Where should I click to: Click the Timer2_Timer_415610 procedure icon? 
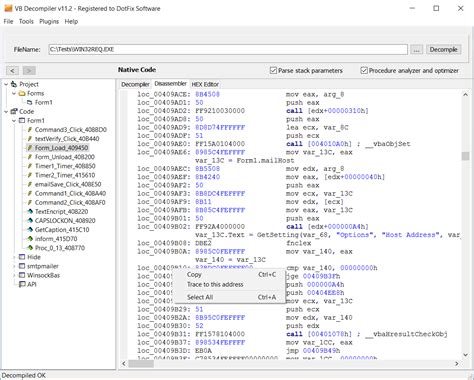[30, 175]
